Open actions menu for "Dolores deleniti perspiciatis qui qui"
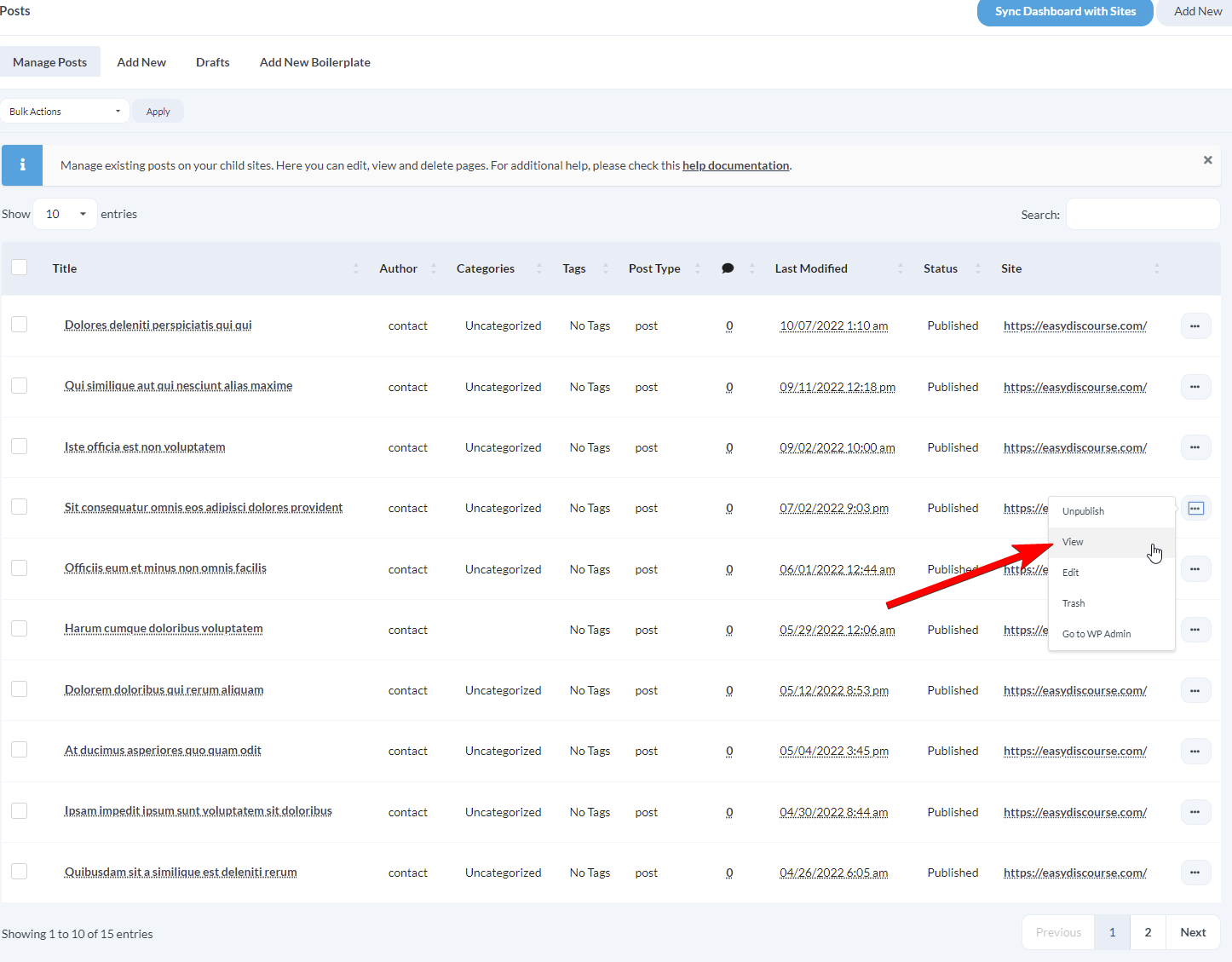Screen dimensions: 1232x962 click(x=1195, y=325)
